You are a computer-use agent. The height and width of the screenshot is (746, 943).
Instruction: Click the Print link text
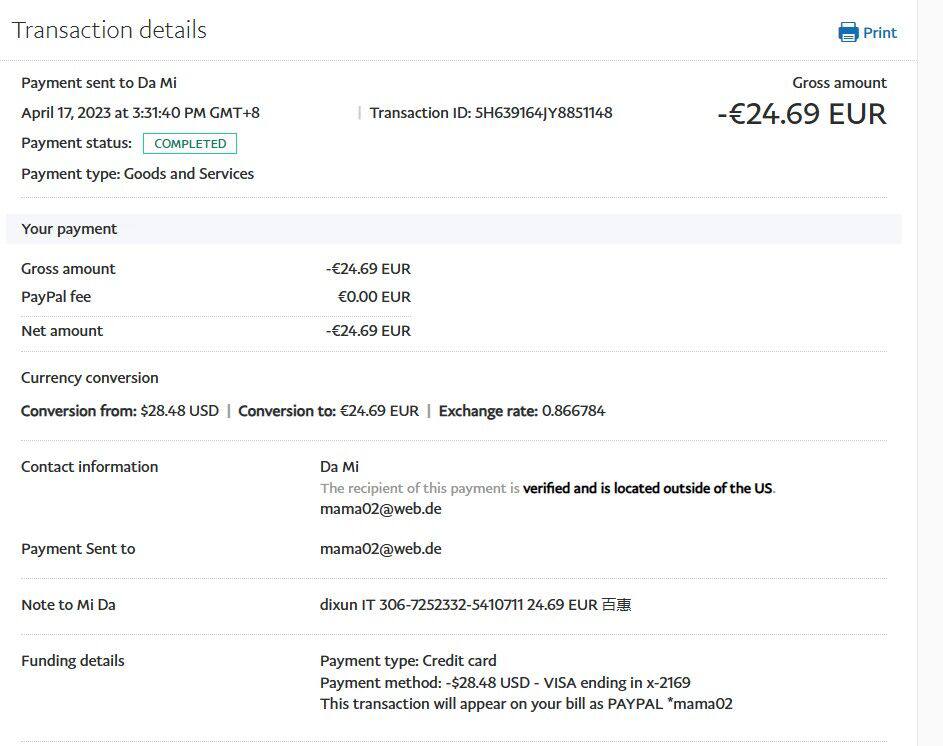tap(880, 32)
